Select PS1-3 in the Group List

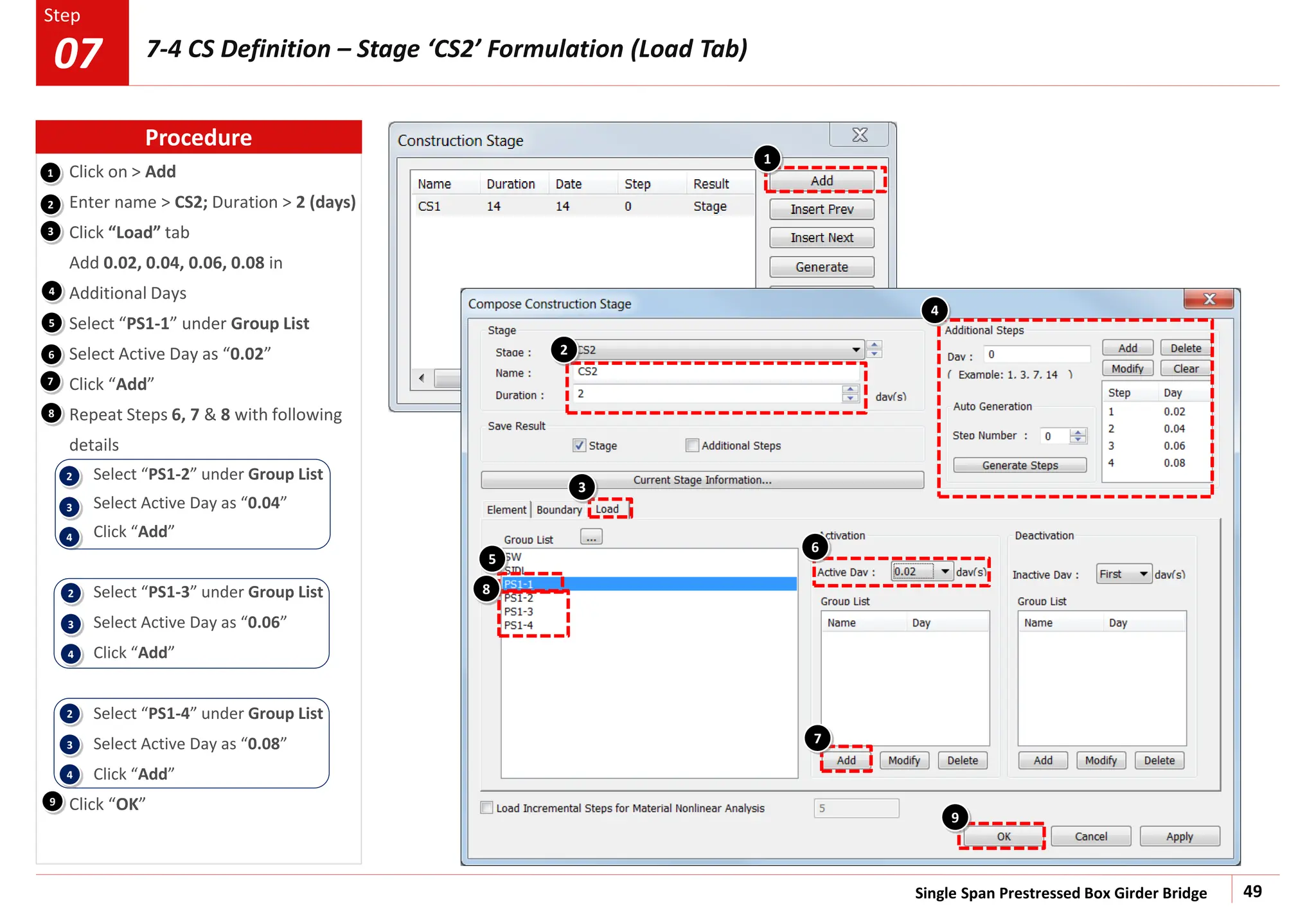tap(519, 612)
